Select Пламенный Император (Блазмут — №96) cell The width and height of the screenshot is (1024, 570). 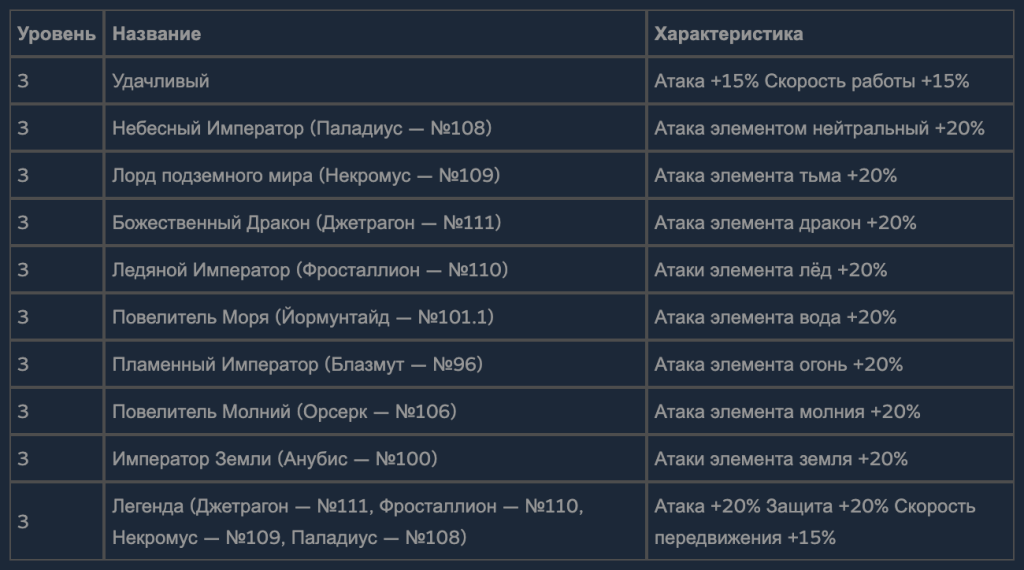coord(375,364)
